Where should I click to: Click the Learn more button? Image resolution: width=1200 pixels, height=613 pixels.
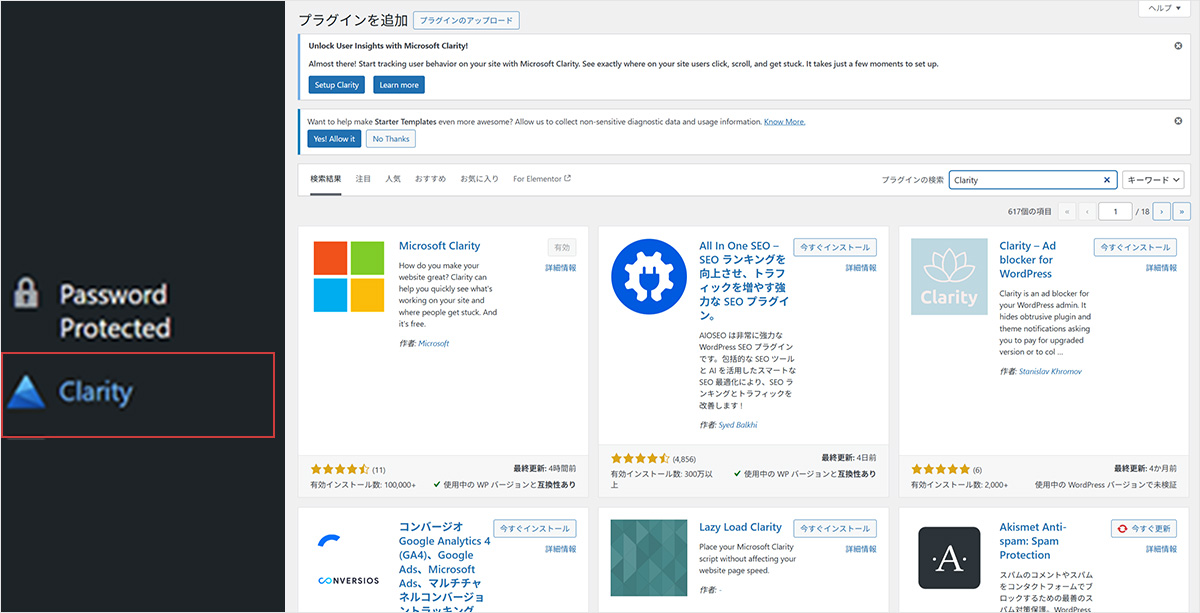[x=399, y=85]
